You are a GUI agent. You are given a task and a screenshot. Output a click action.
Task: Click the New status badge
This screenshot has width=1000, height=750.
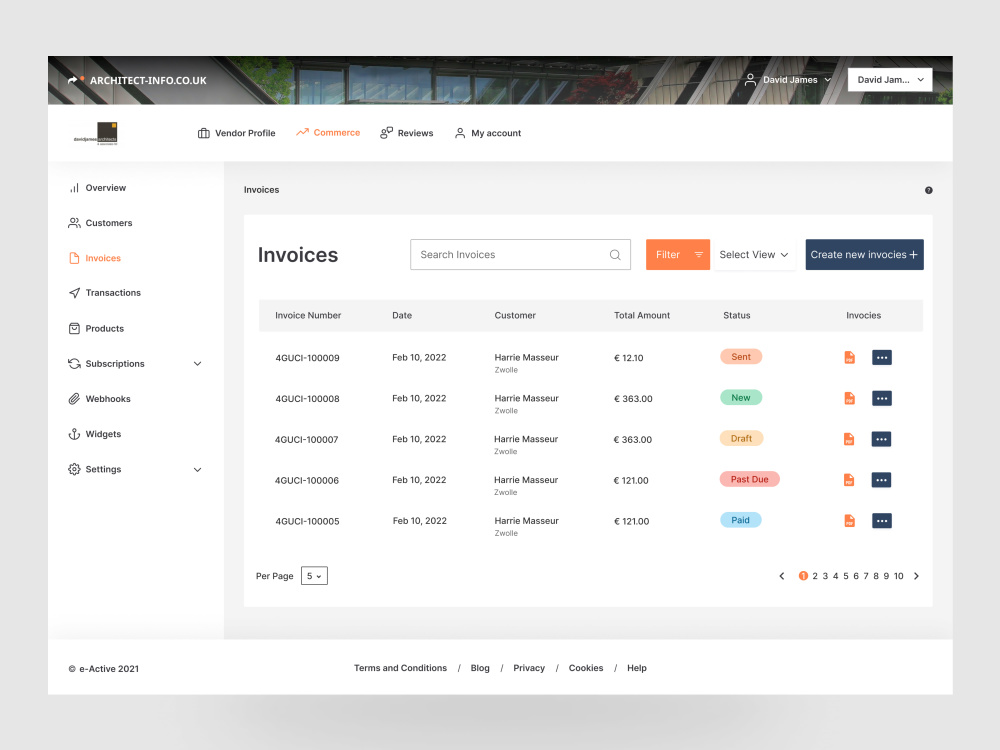tap(741, 397)
